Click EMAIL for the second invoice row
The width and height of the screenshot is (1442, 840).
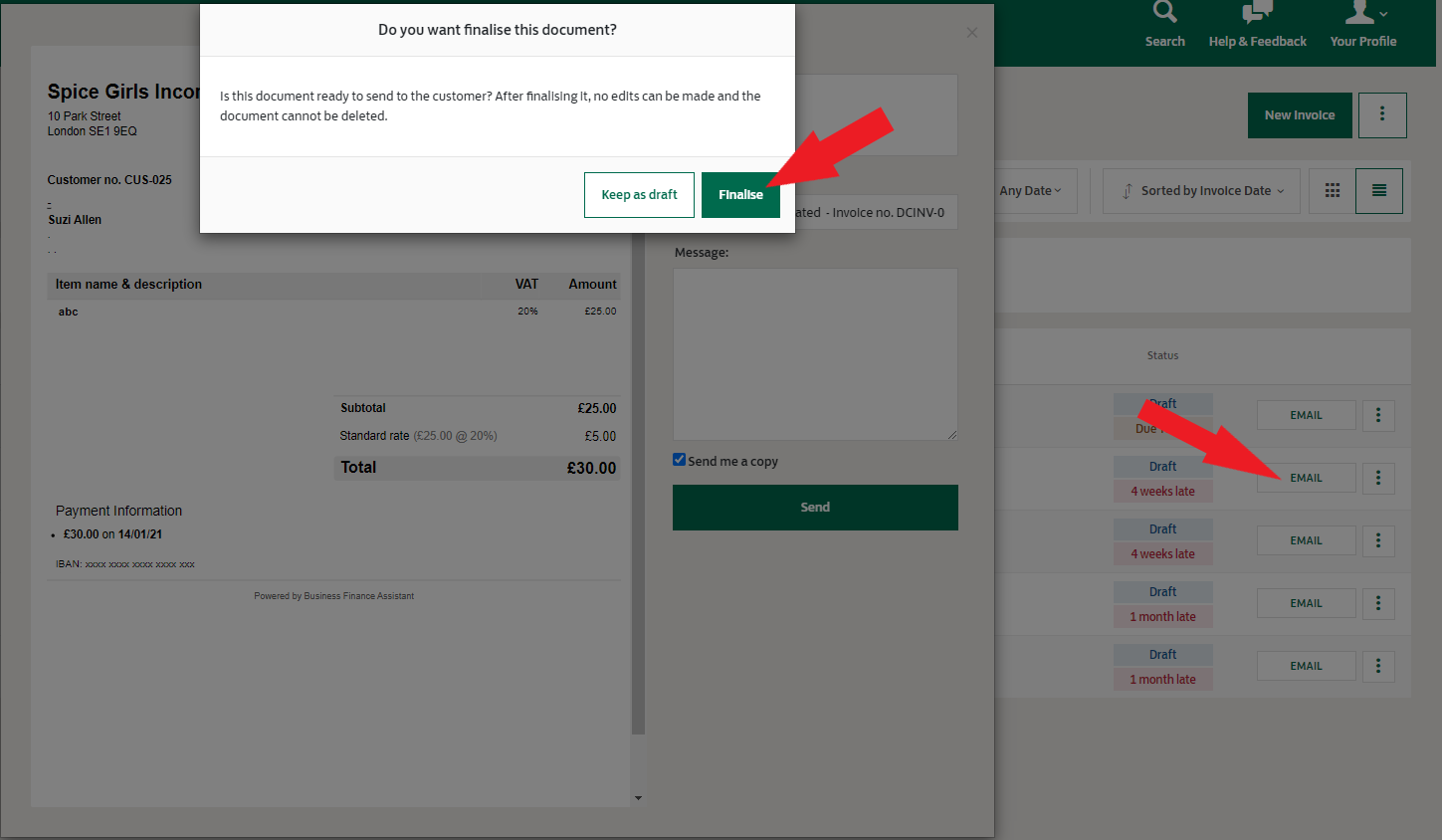click(1306, 478)
